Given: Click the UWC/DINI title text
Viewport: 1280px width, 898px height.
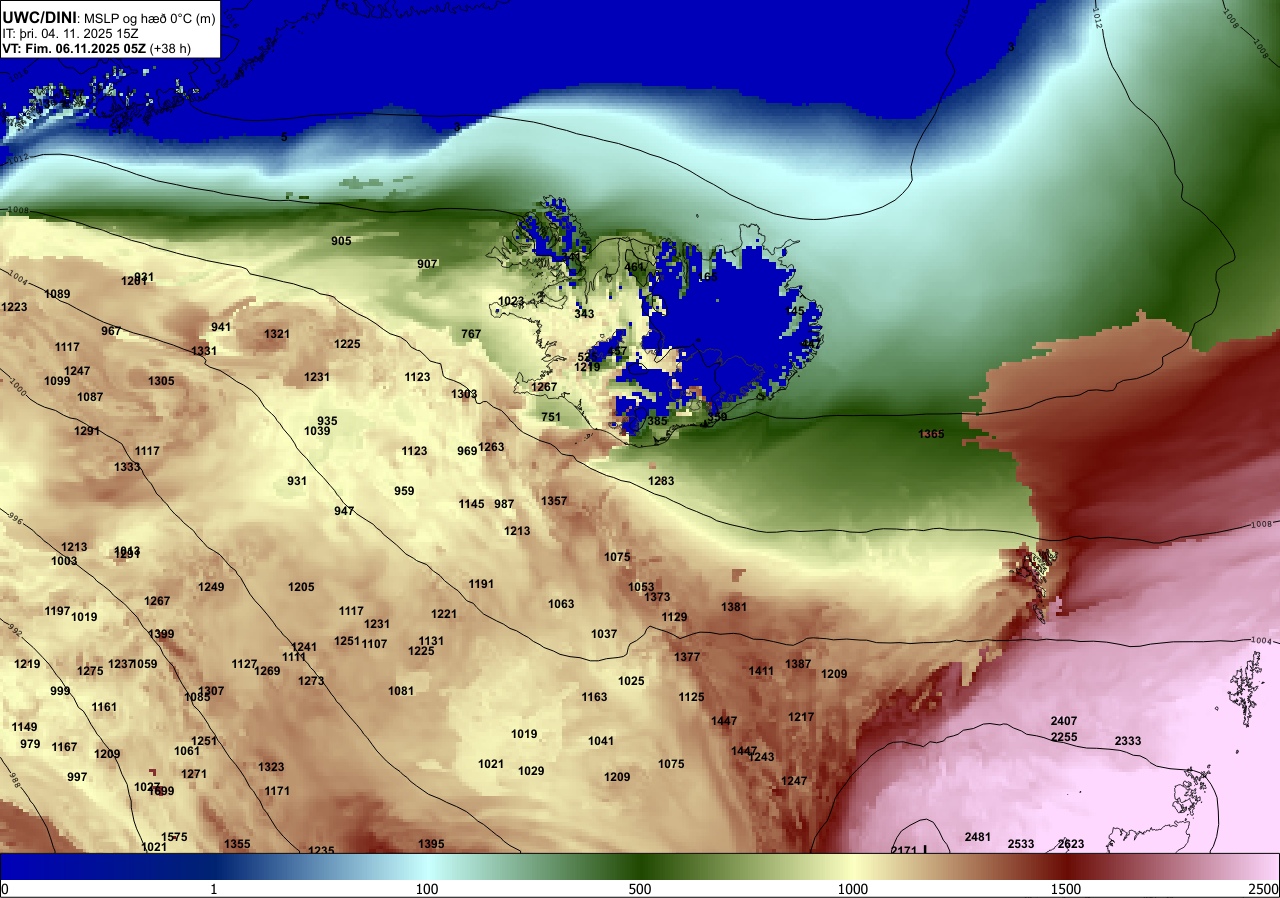Looking at the screenshot, I should click(x=39, y=17).
